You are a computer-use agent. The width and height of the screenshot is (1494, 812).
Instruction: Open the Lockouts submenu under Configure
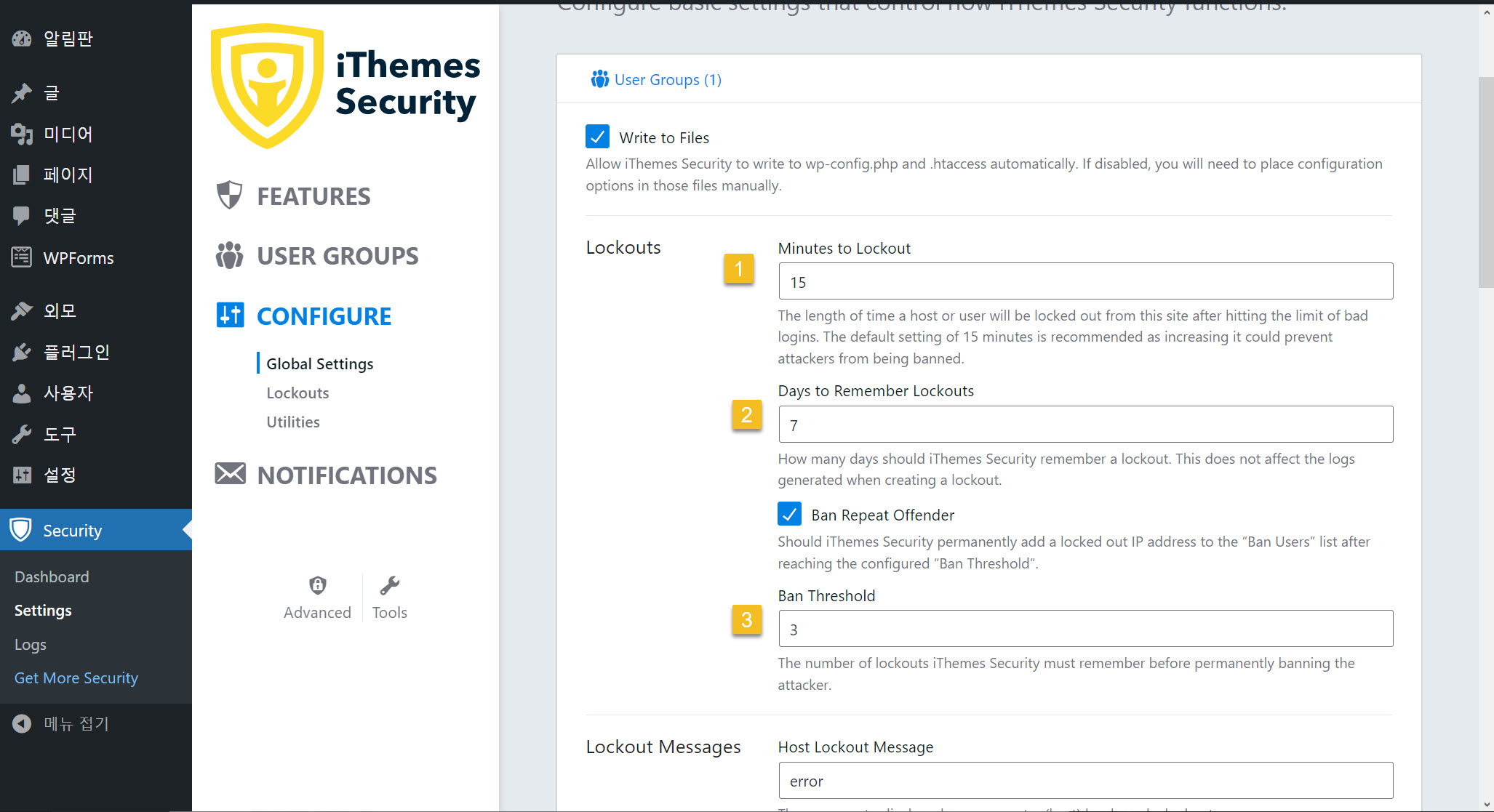coord(297,393)
